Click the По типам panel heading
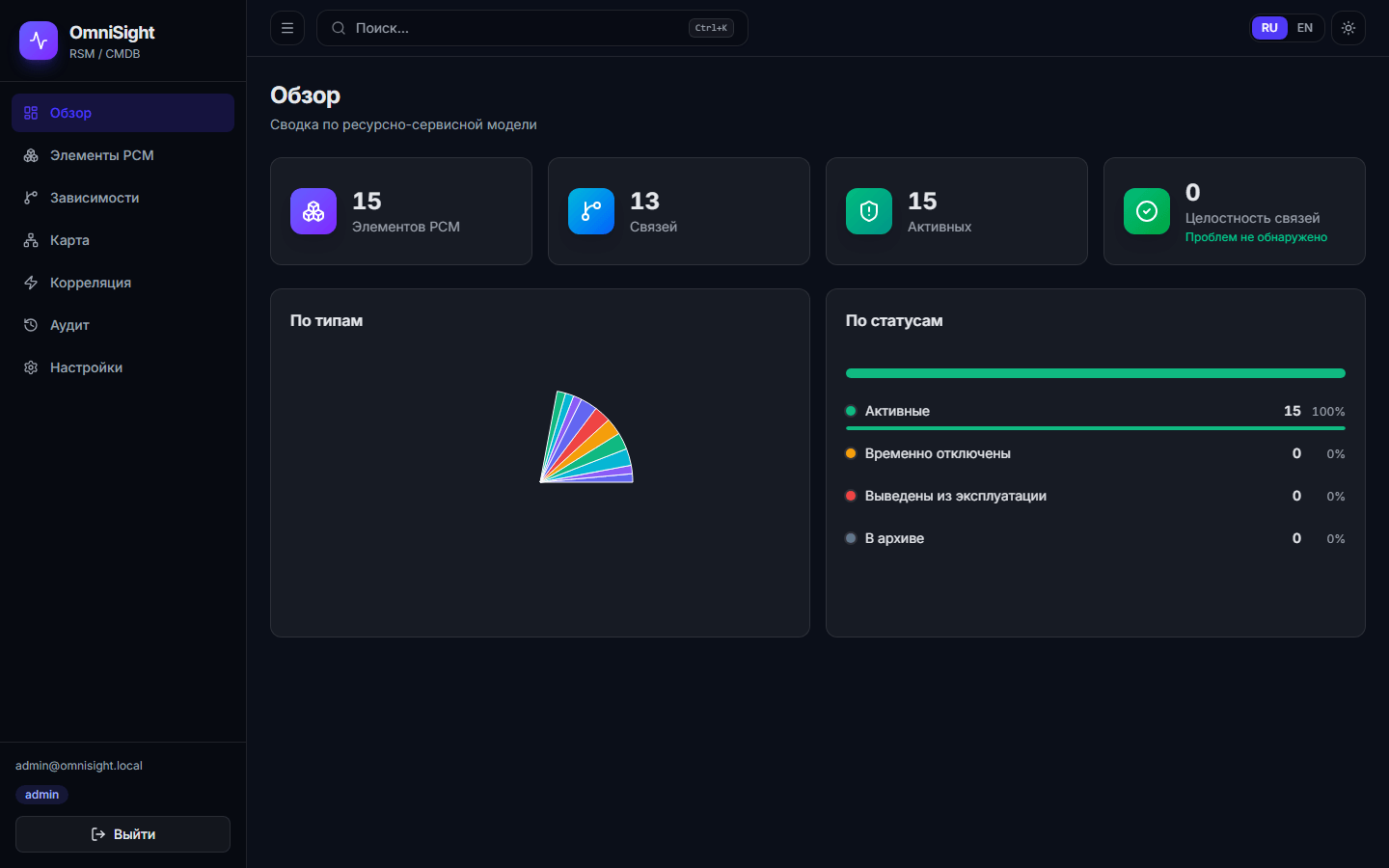The width and height of the screenshot is (1389, 868). click(x=326, y=320)
